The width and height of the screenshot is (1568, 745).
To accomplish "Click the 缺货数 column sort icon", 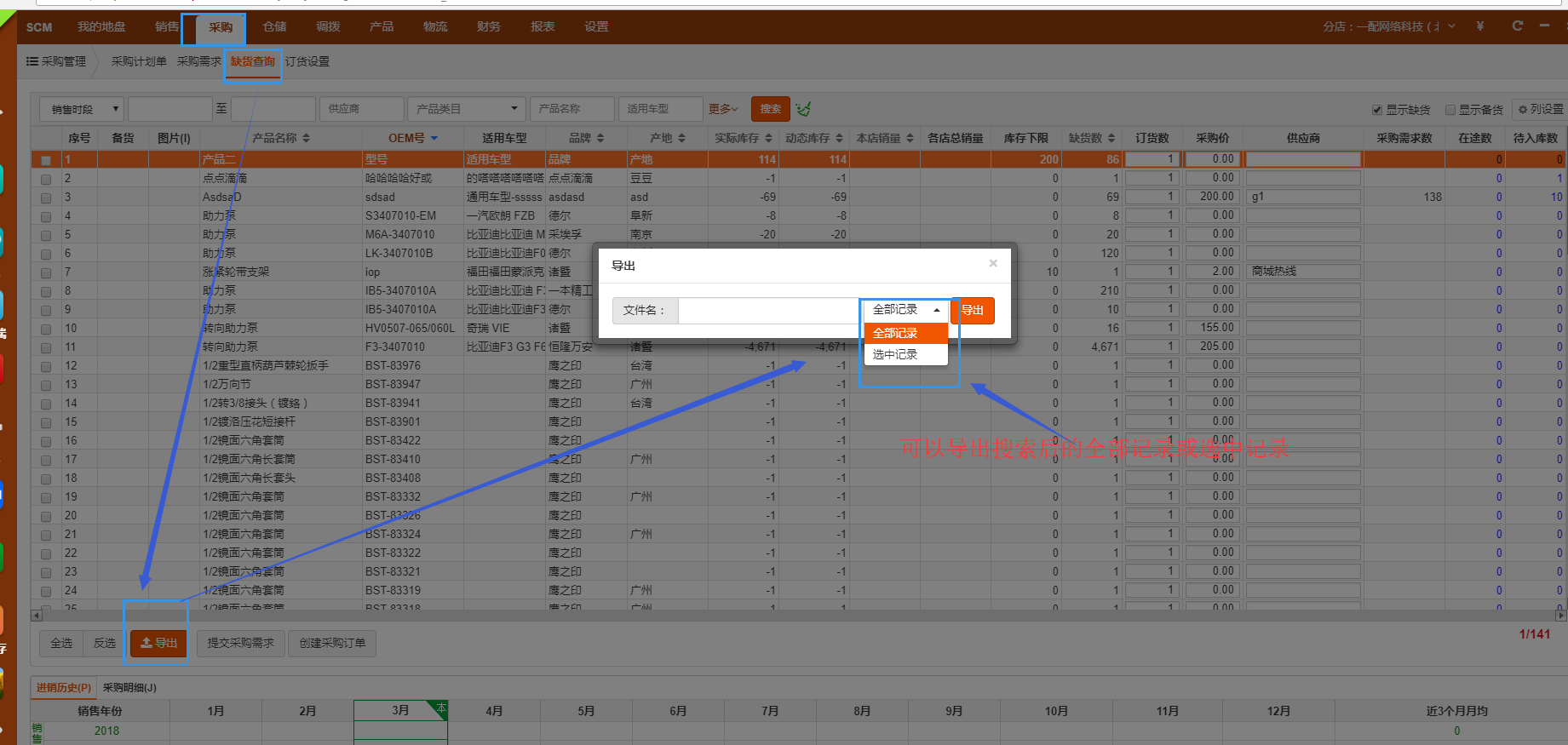I will [1111, 138].
